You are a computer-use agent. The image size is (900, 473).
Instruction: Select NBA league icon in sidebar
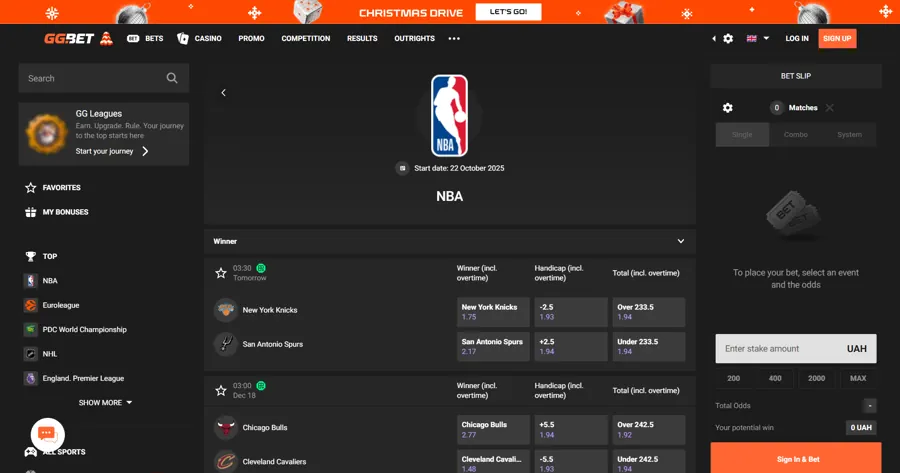click(x=30, y=281)
